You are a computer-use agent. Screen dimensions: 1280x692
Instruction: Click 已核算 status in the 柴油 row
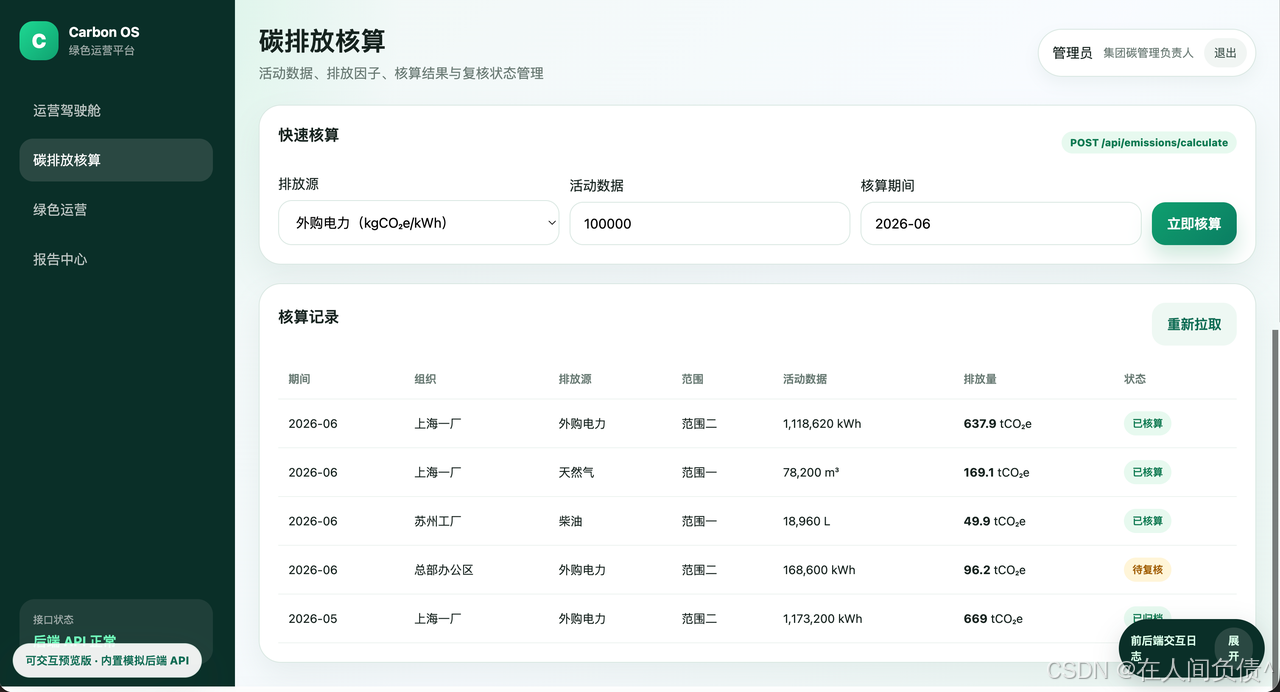point(1148,521)
